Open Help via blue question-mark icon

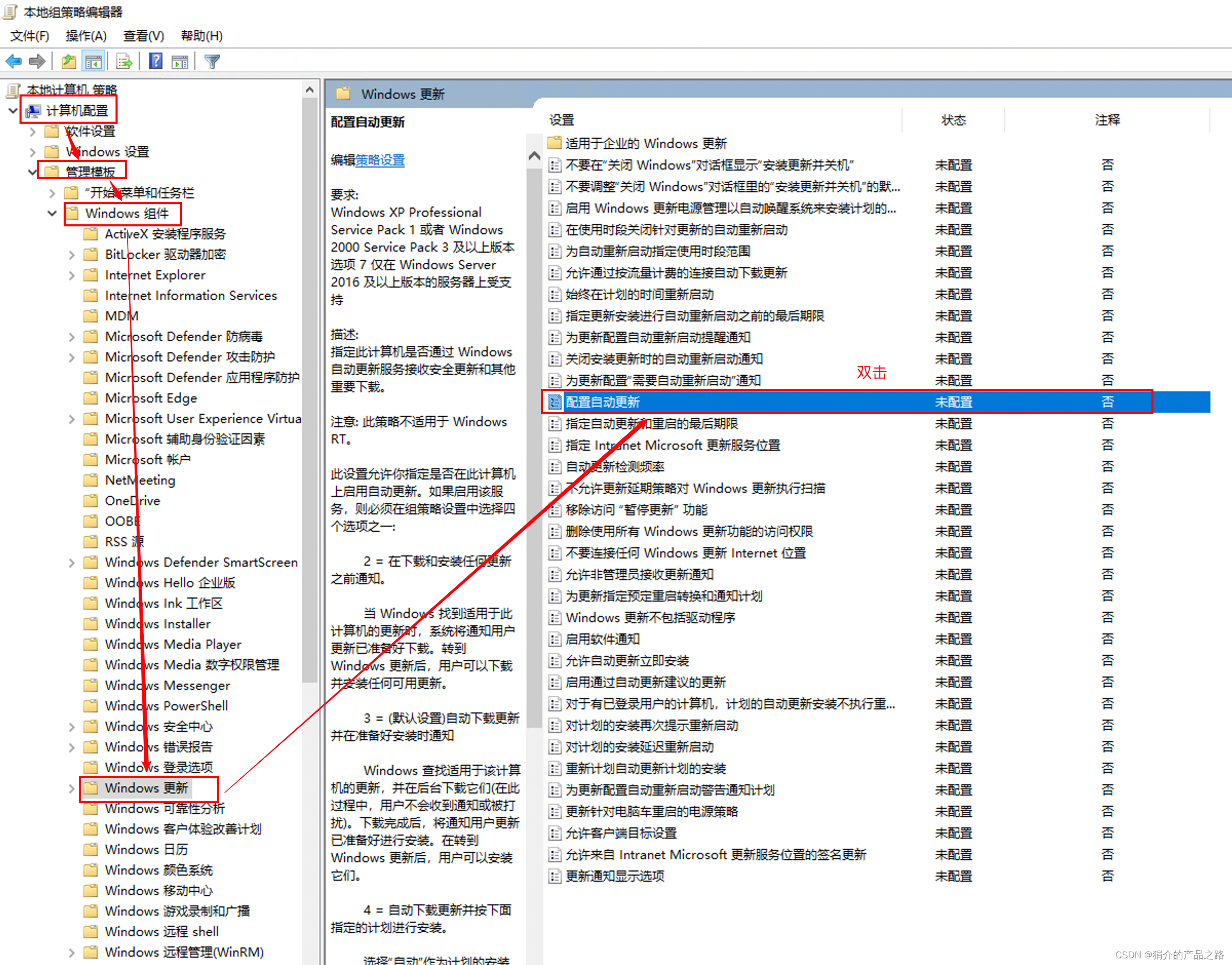pos(156,61)
